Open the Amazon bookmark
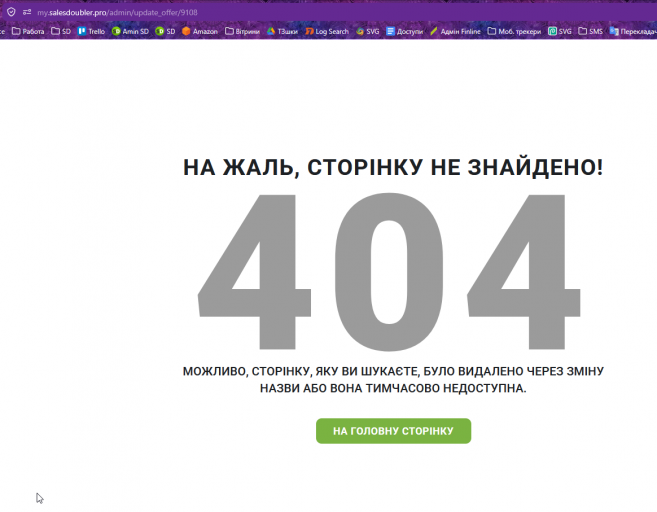The height and width of the screenshot is (512, 657). [x=200, y=31]
